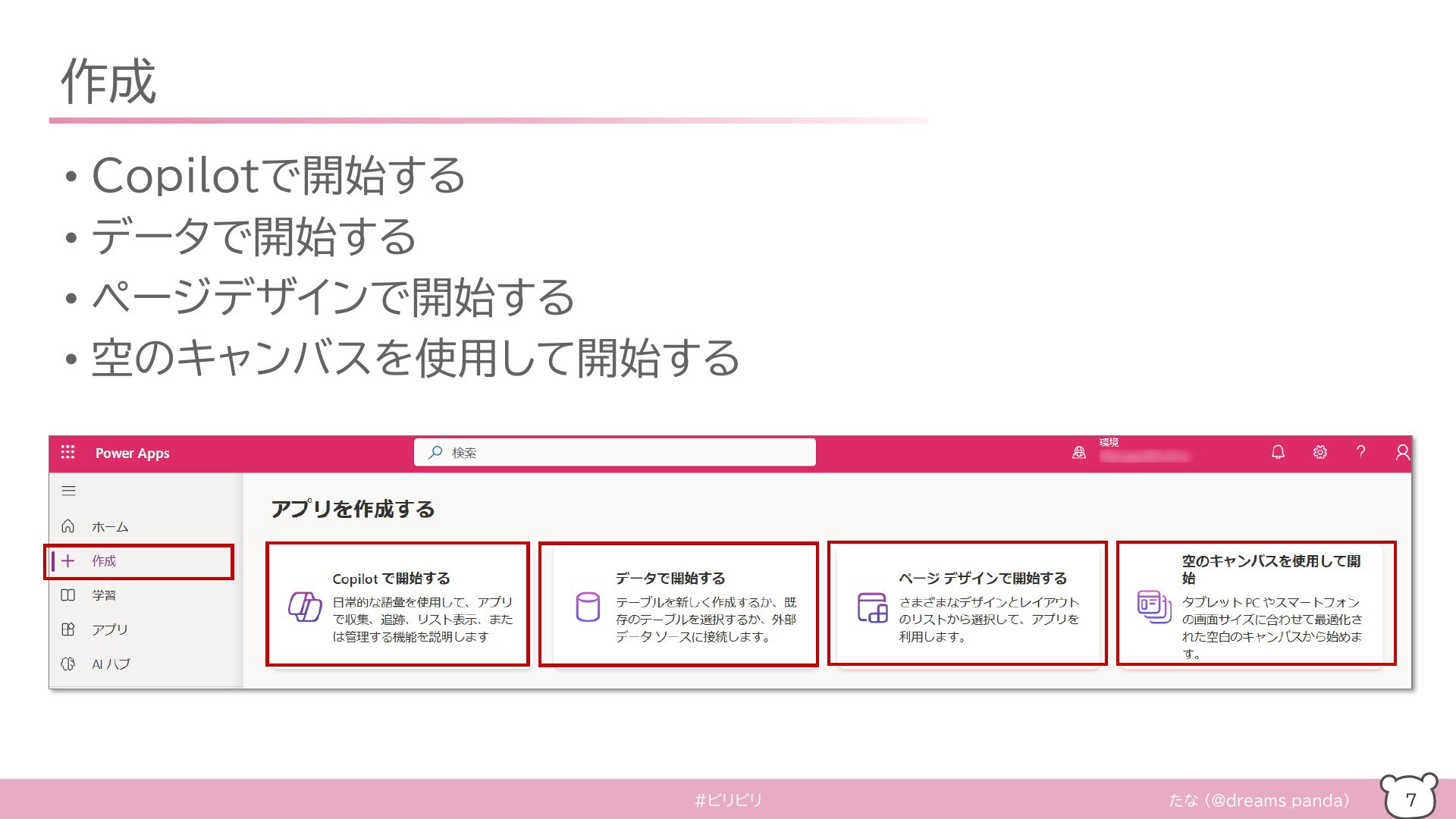Click the bullet Copilotで開始する
Image resolution: width=1456 pixels, height=819 pixels.
pos(278,175)
